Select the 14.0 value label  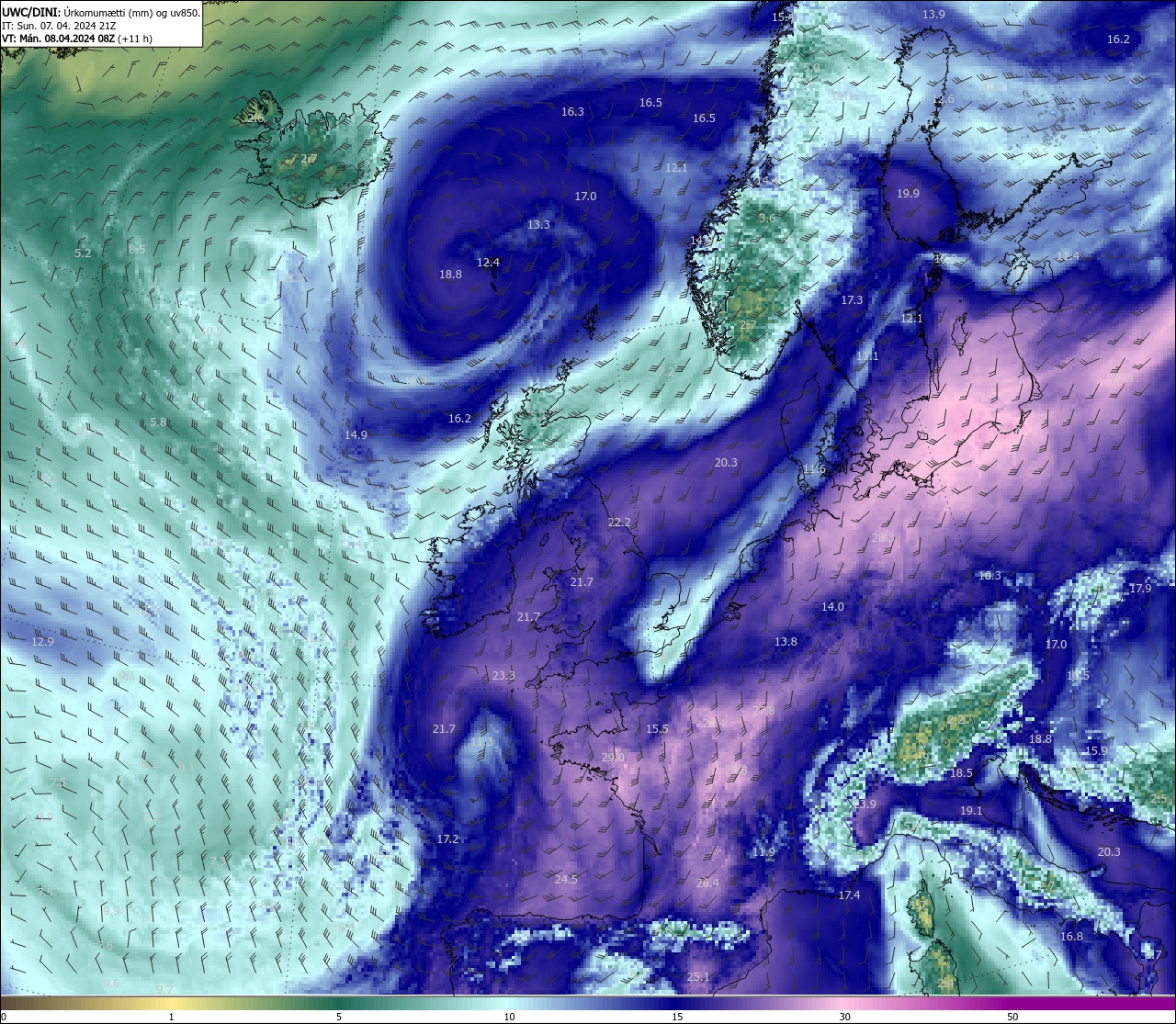pos(832,606)
